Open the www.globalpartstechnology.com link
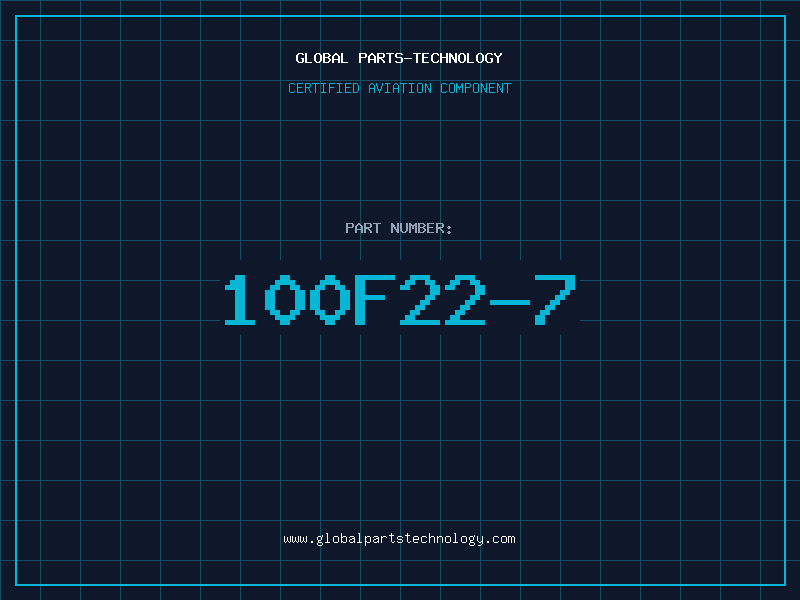Viewport: 800px width, 600px height. 399,539
